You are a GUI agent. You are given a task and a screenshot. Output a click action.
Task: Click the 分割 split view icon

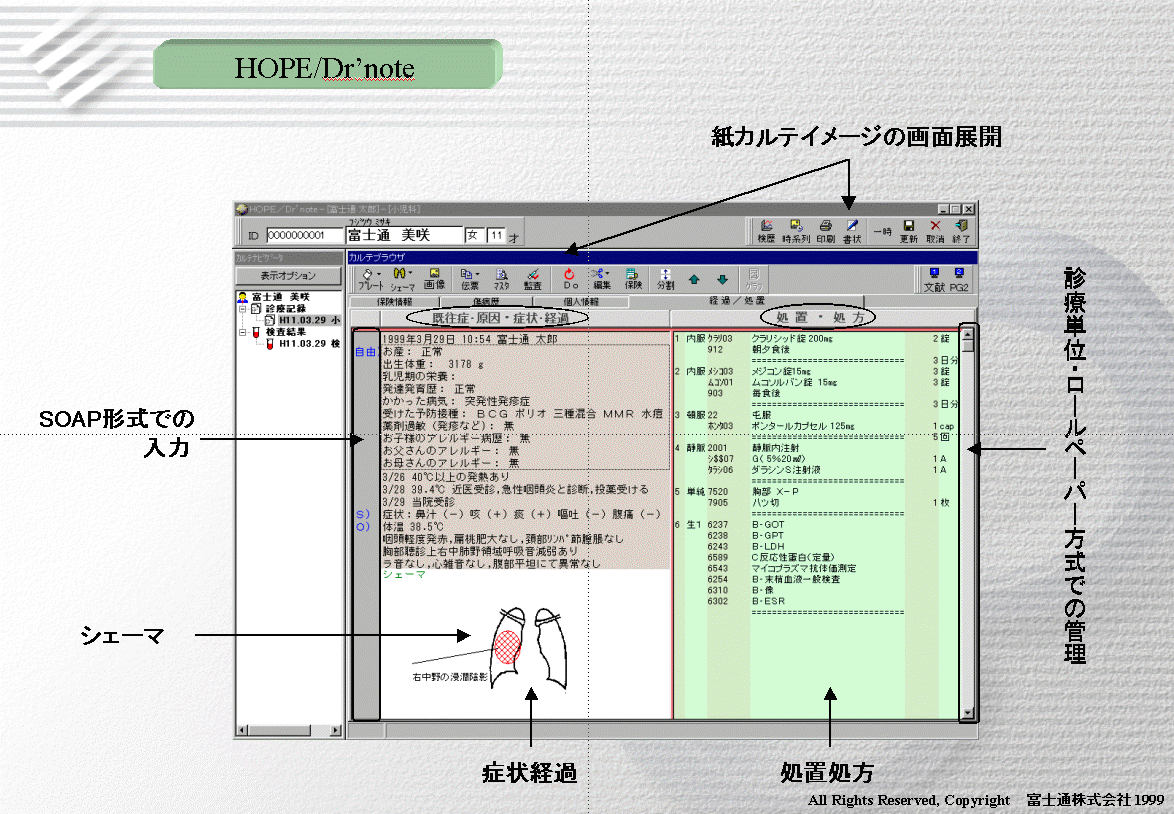(665, 277)
